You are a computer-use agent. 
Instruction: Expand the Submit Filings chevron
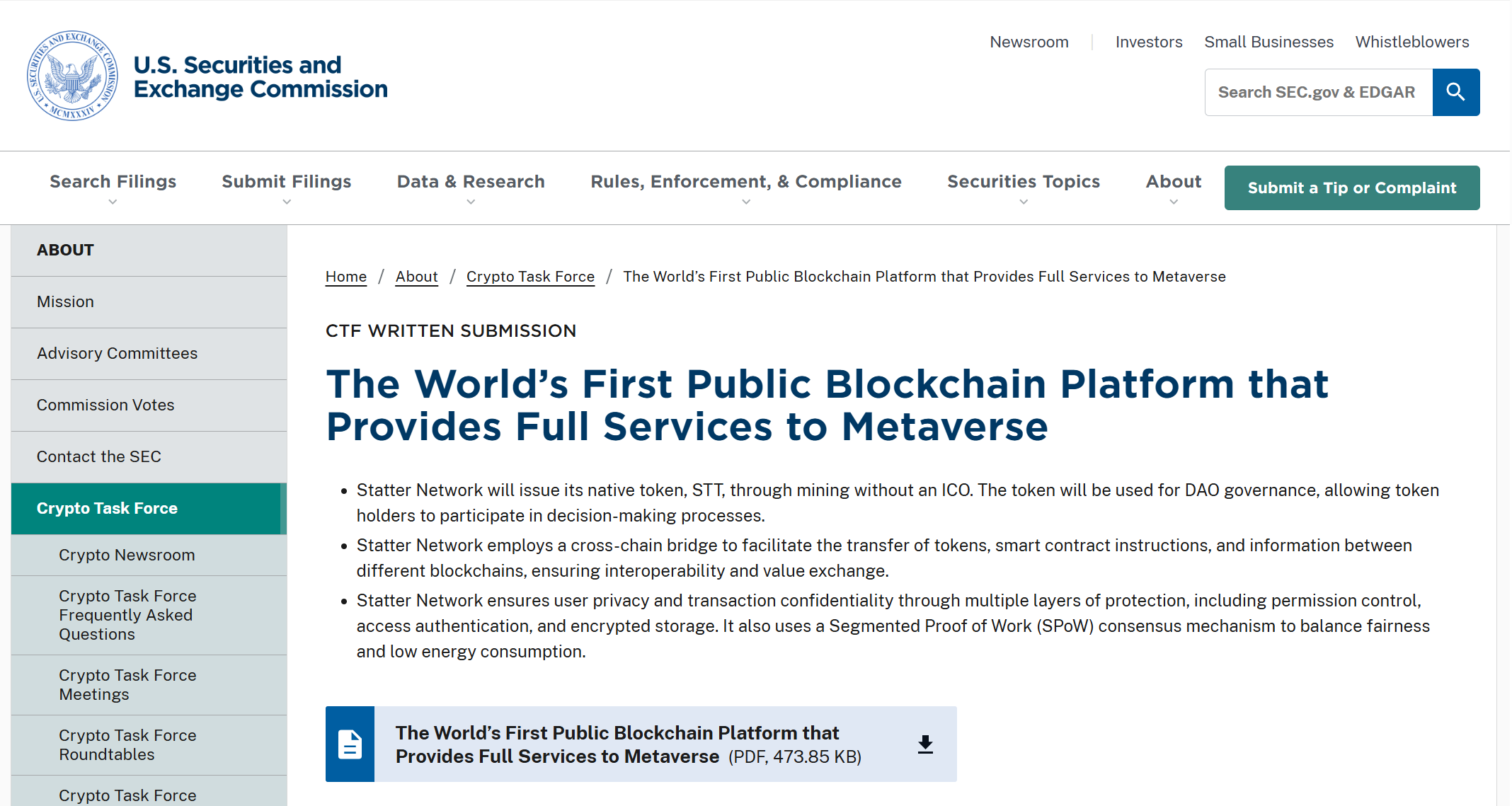[287, 202]
